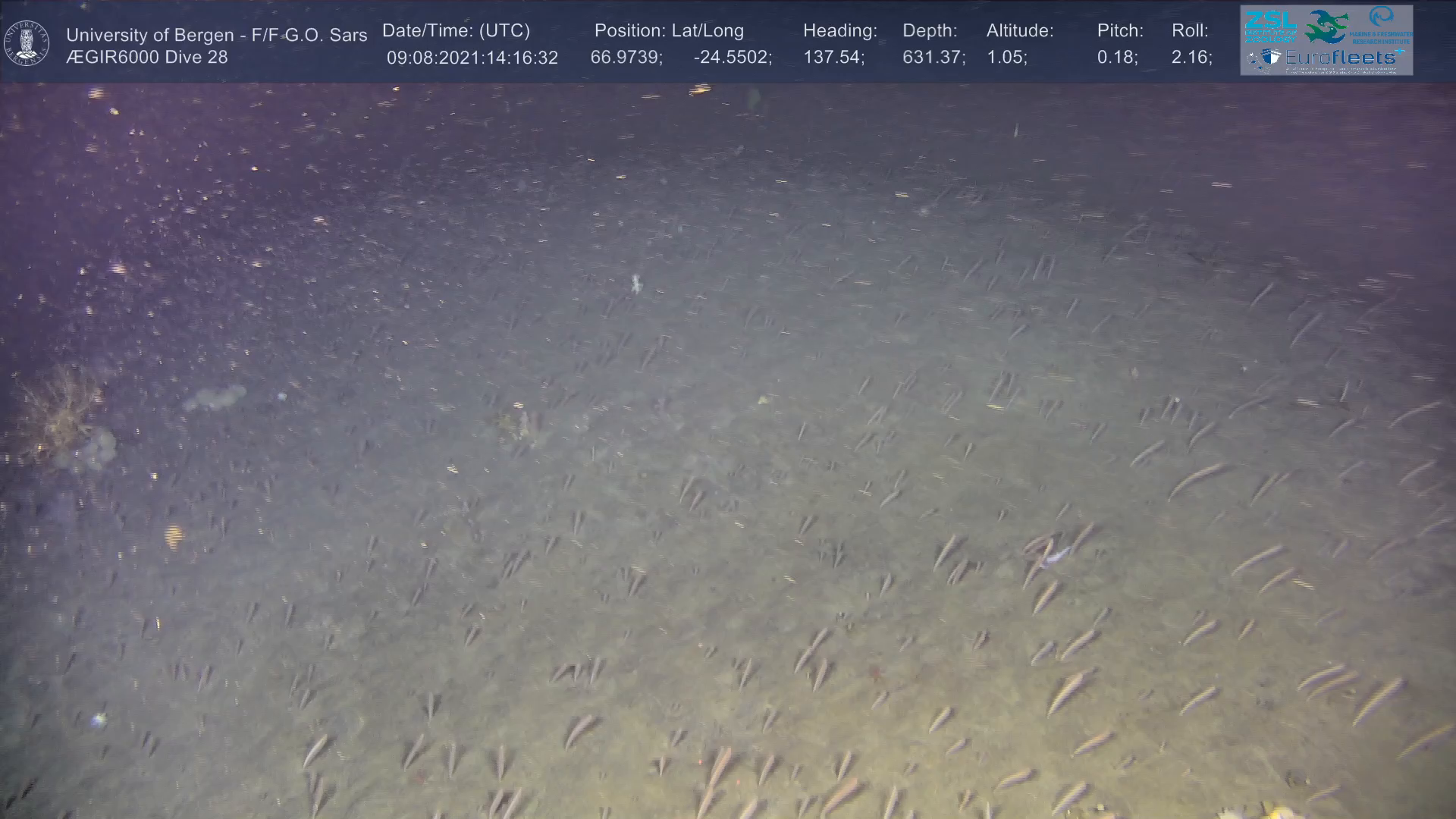
Task: Click the small white animal on seabed
Action: [636, 284]
